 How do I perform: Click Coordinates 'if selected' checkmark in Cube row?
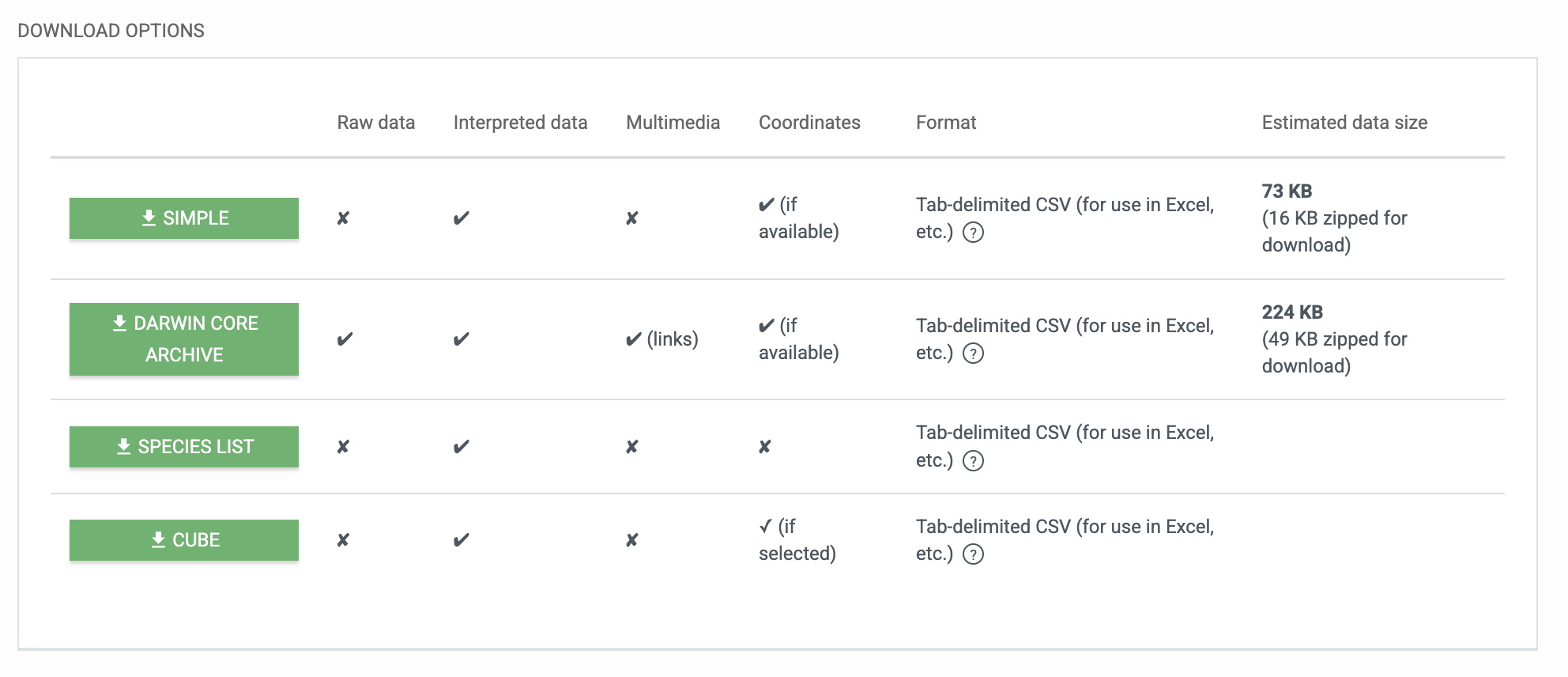[x=765, y=527]
